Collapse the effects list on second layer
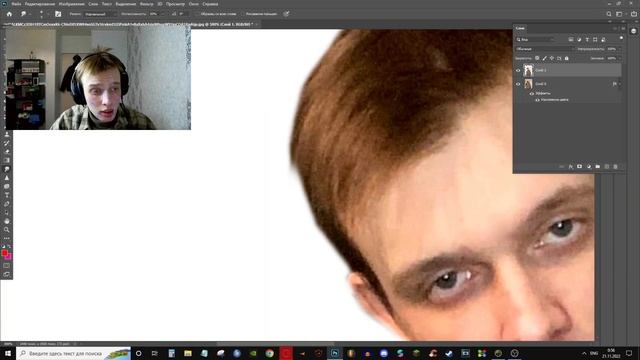Viewport: 640px width, 360px height. point(620,84)
